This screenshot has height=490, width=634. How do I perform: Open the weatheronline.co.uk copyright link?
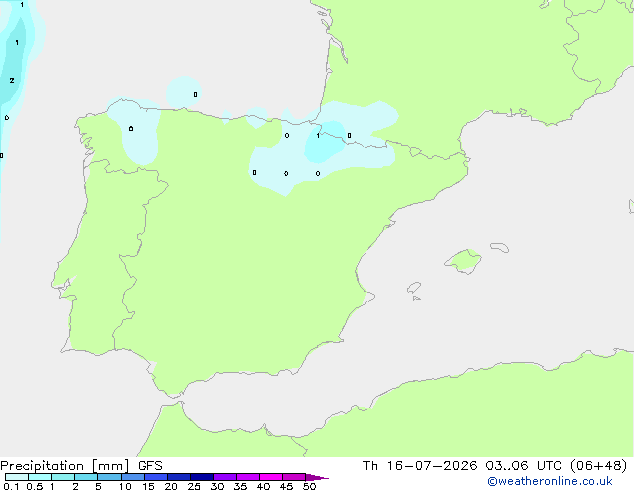coord(550,481)
